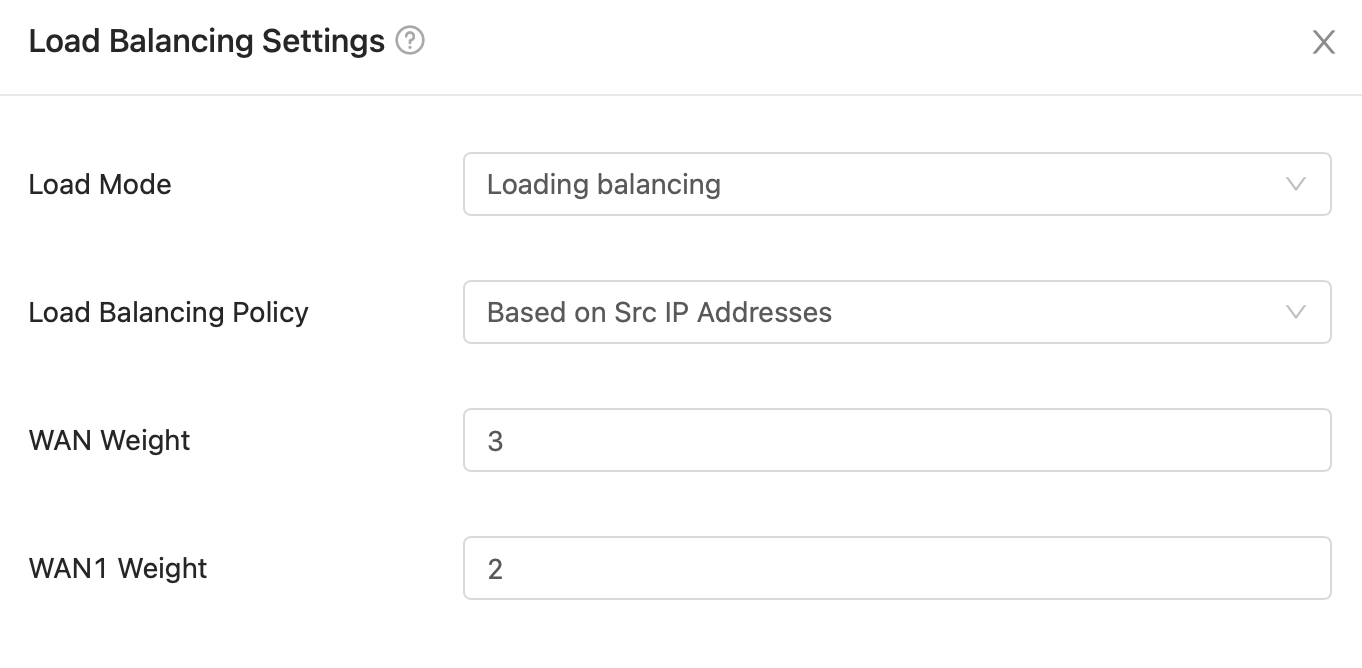This screenshot has height=668, width=1362.
Task: Click the "Load Mode" field label
Action: [100, 185]
